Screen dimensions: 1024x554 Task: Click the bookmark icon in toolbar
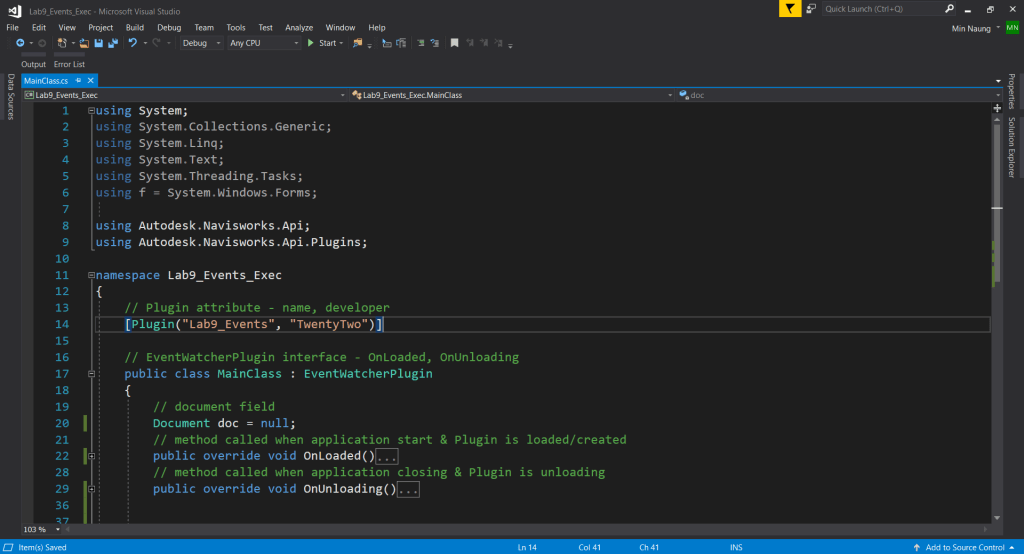[x=454, y=43]
